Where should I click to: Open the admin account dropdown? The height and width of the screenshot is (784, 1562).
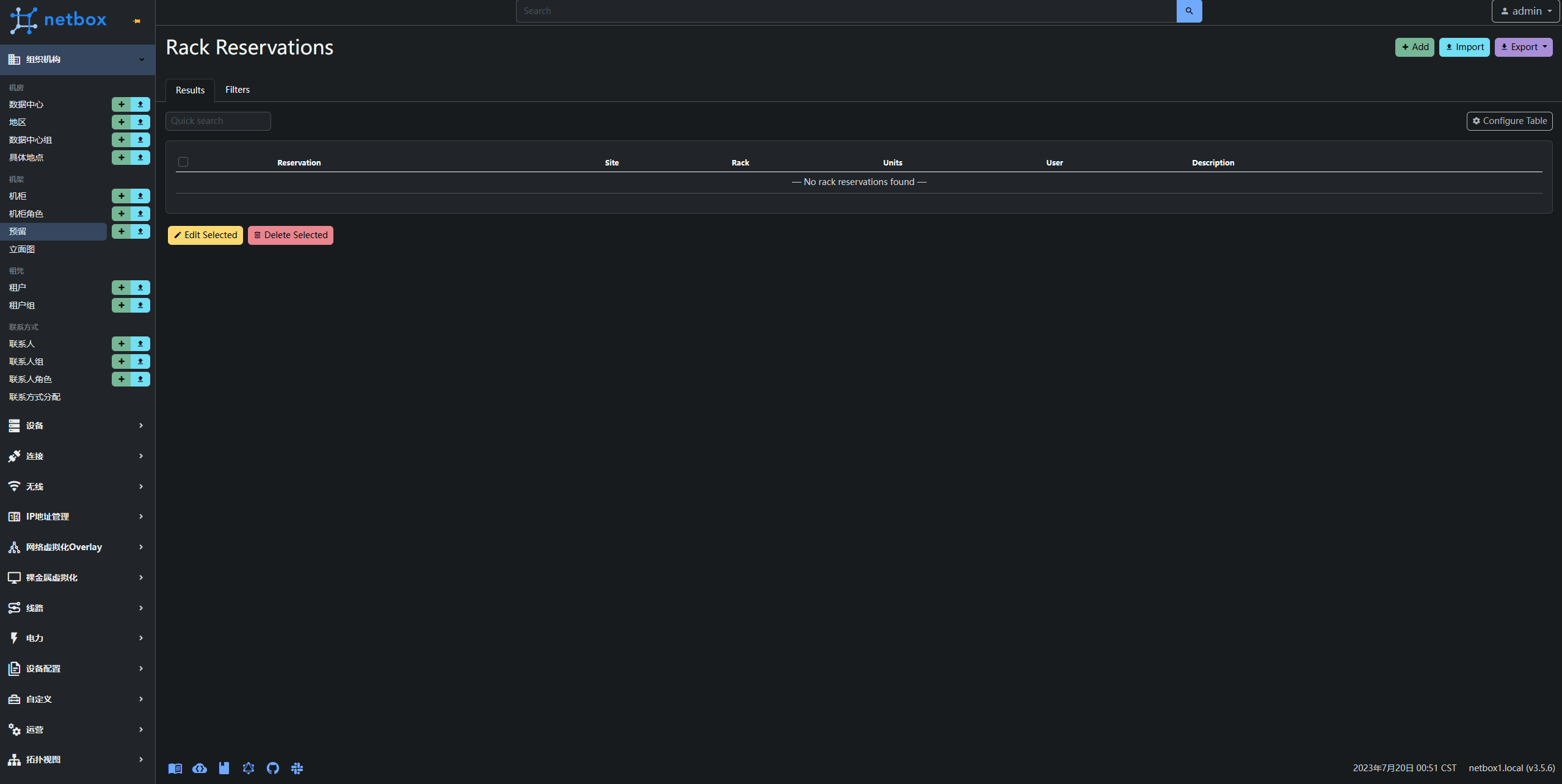click(x=1524, y=10)
